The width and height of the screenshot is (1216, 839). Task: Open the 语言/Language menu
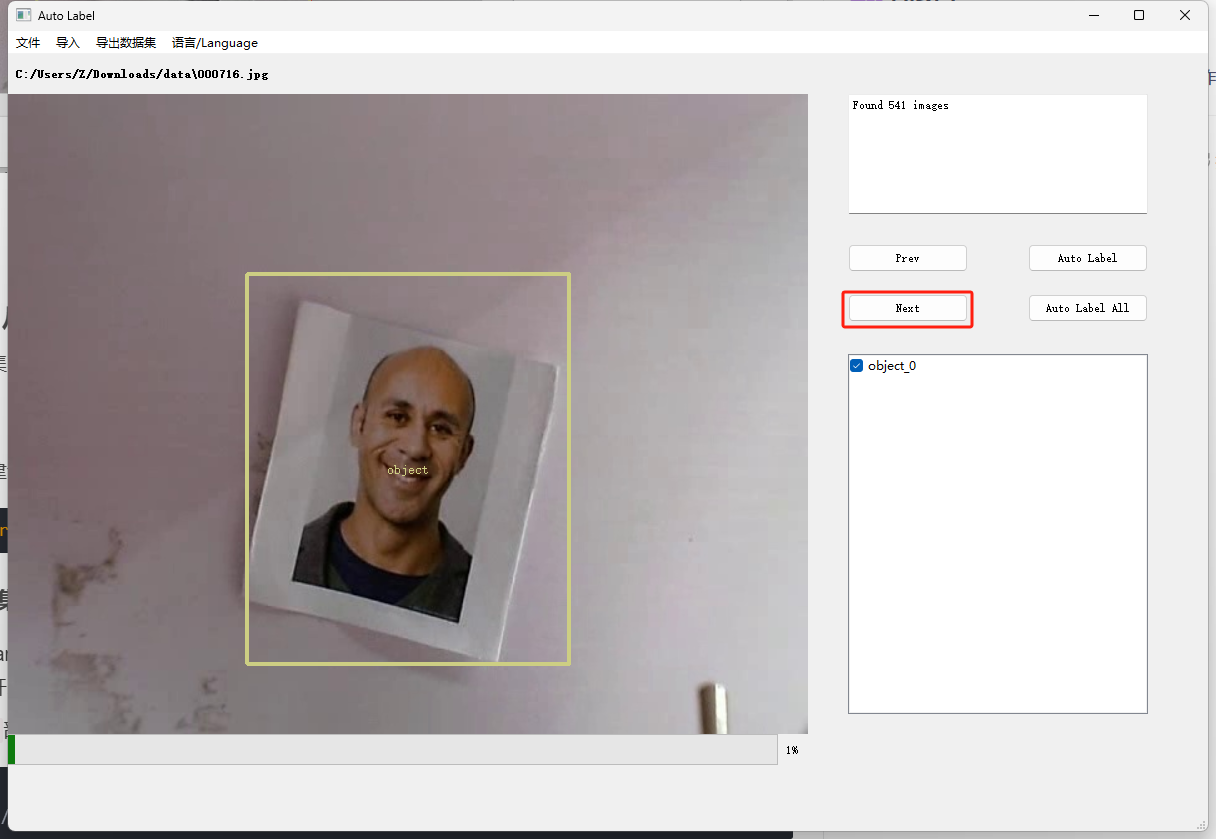pyautogui.click(x=215, y=43)
